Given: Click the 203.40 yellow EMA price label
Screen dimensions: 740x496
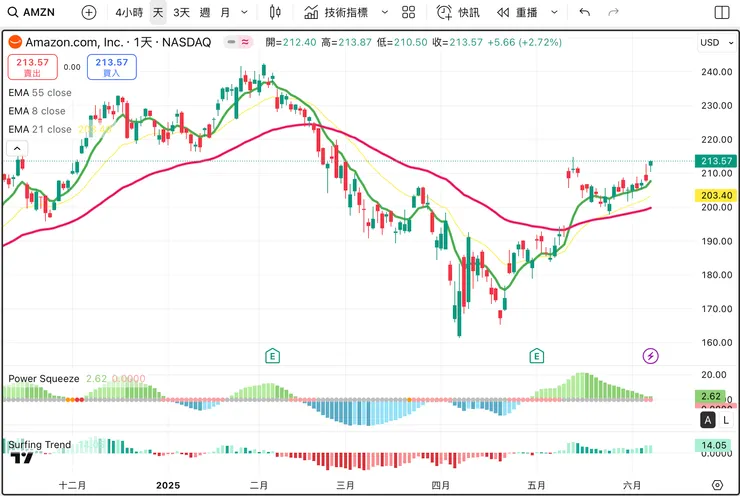Looking at the screenshot, I should pyautogui.click(x=716, y=195).
